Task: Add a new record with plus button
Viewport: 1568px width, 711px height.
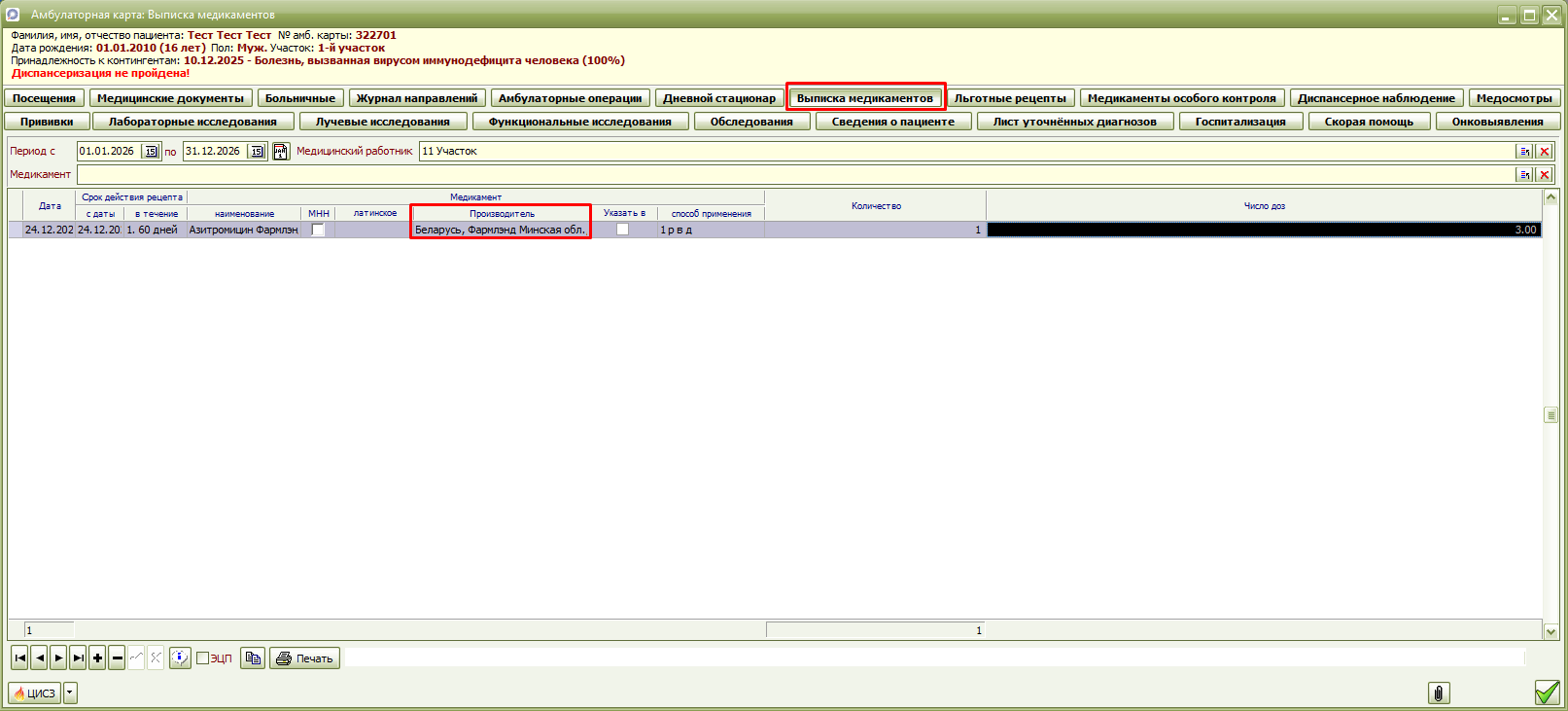Action: coord(97,658)
